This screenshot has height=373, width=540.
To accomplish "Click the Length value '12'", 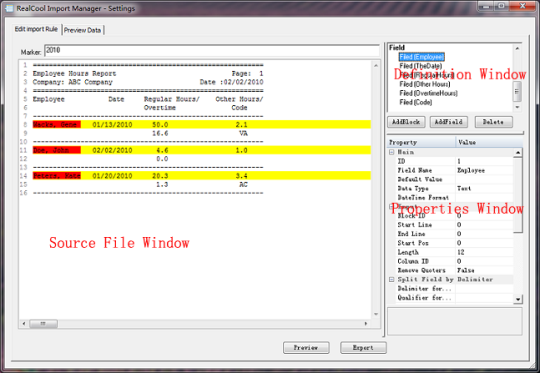I will point(460,252).
